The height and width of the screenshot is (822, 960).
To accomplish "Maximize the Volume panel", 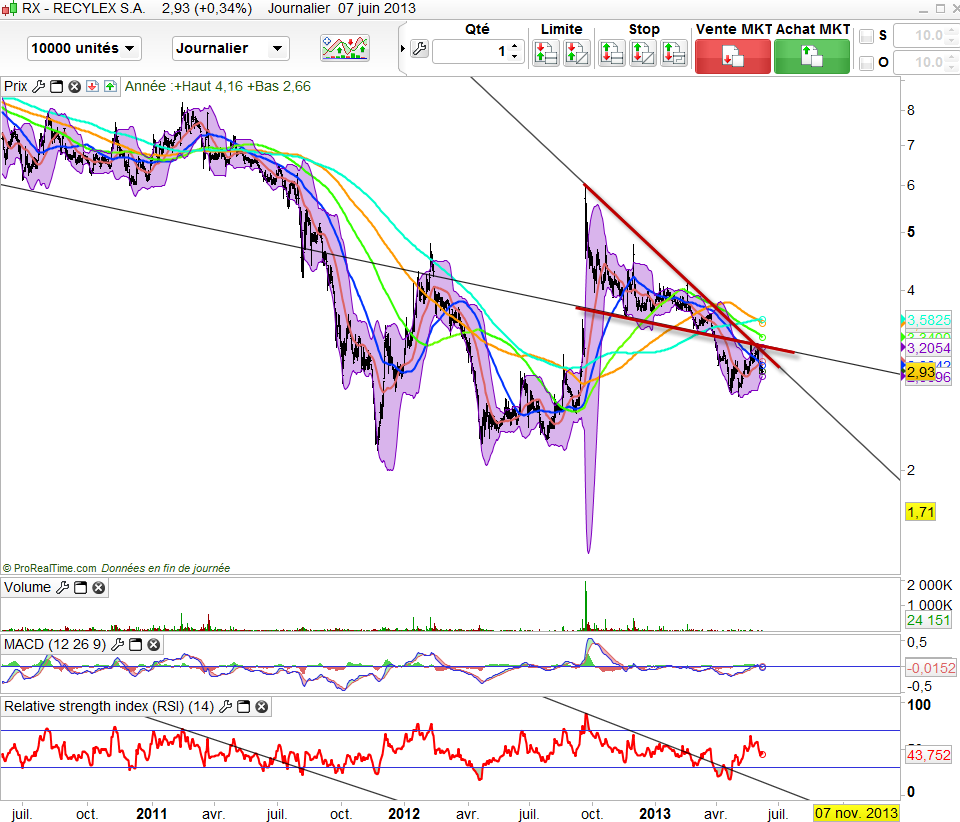I will click(80, 588).
